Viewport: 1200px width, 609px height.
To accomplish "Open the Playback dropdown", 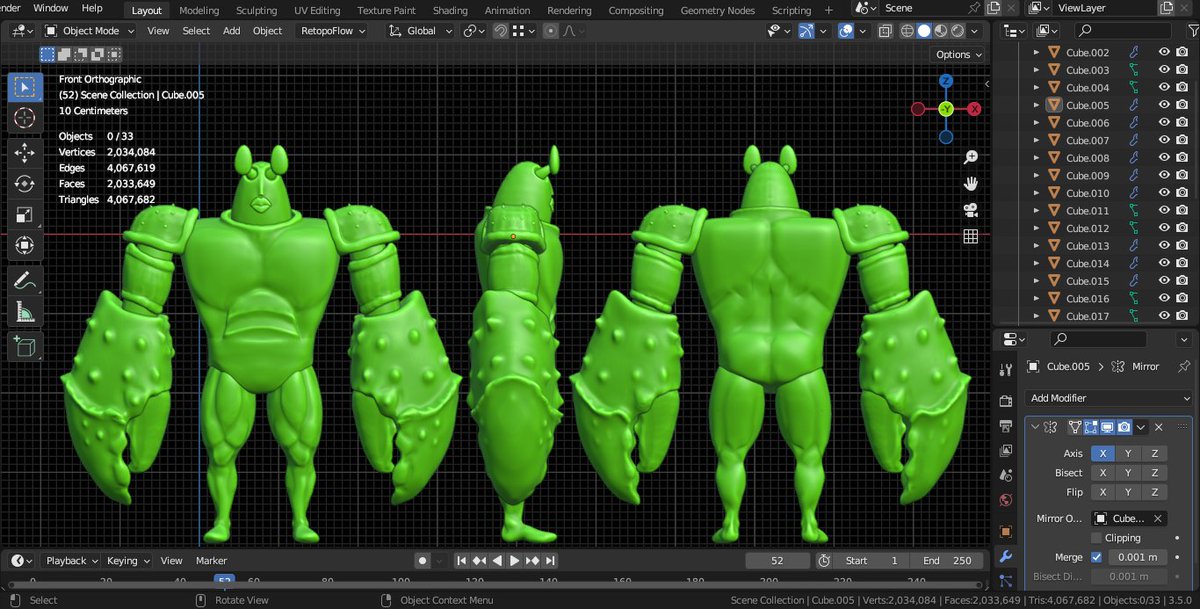I will click(71, 561).
